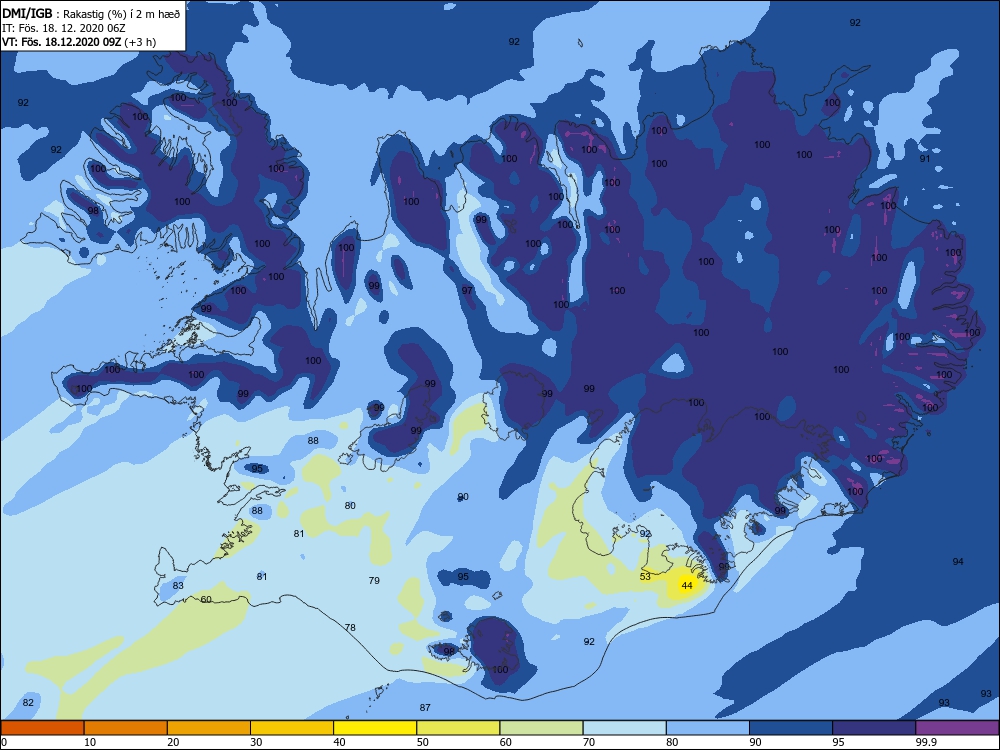Click the 53 humidity value on the map
The image size is (1000, 750).
[x=645, y=576]
